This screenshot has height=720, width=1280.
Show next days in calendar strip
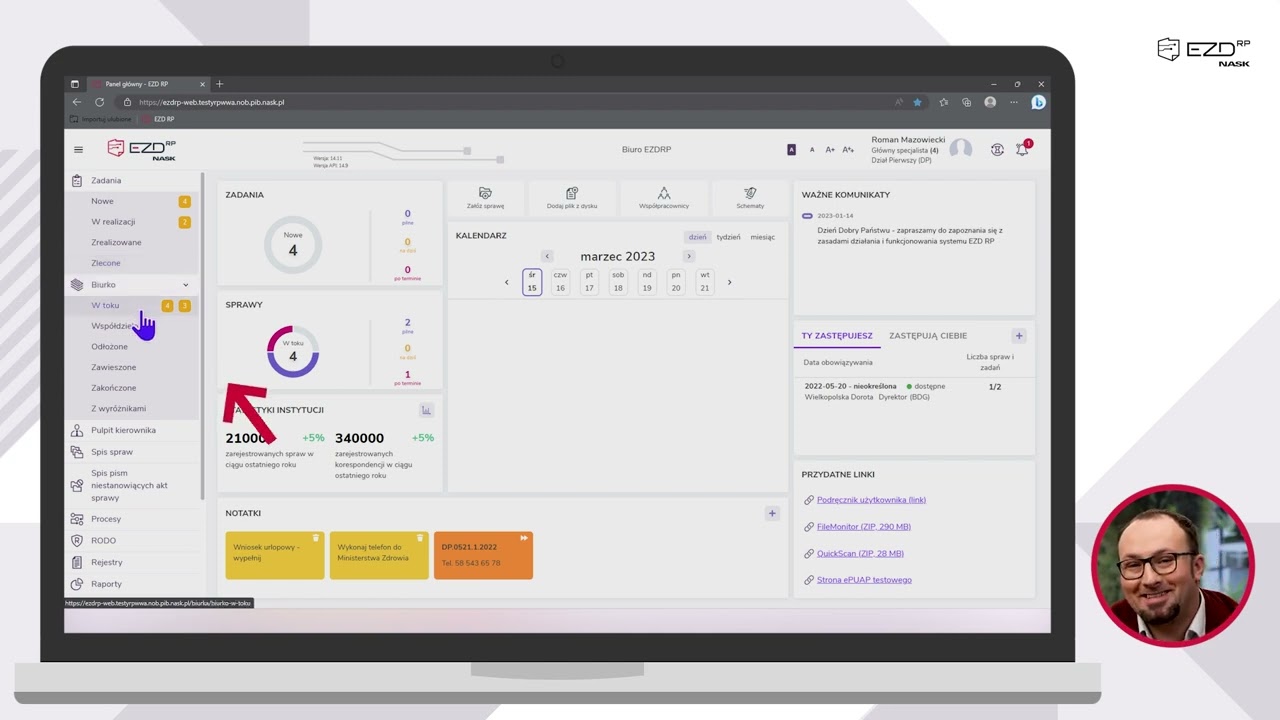pyautogui.click(x=729, y=282)
